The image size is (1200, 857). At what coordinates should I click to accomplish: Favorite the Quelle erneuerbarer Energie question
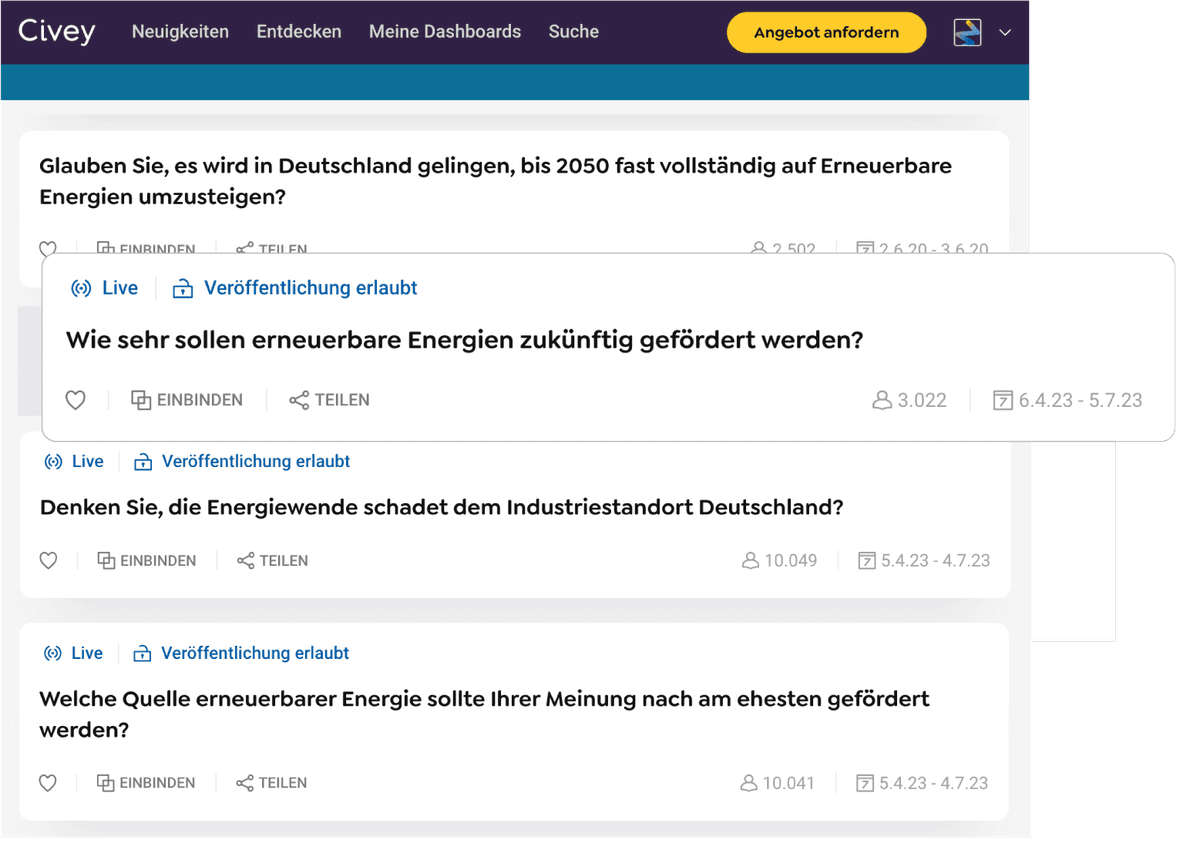48,782
